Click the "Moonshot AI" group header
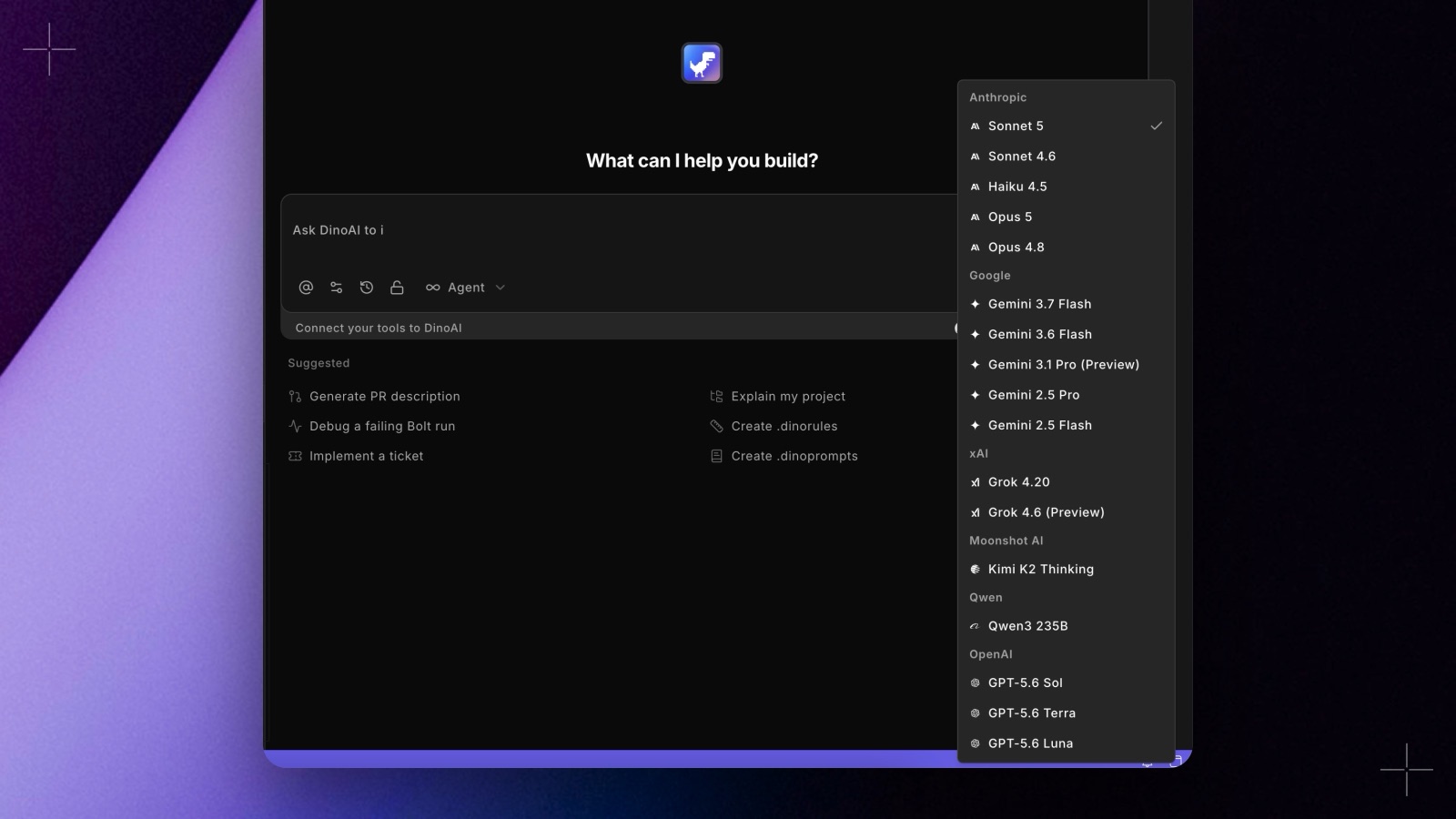Viewport: 1456px width, 819px height. pyautogui.click(x=1006, y=541)
